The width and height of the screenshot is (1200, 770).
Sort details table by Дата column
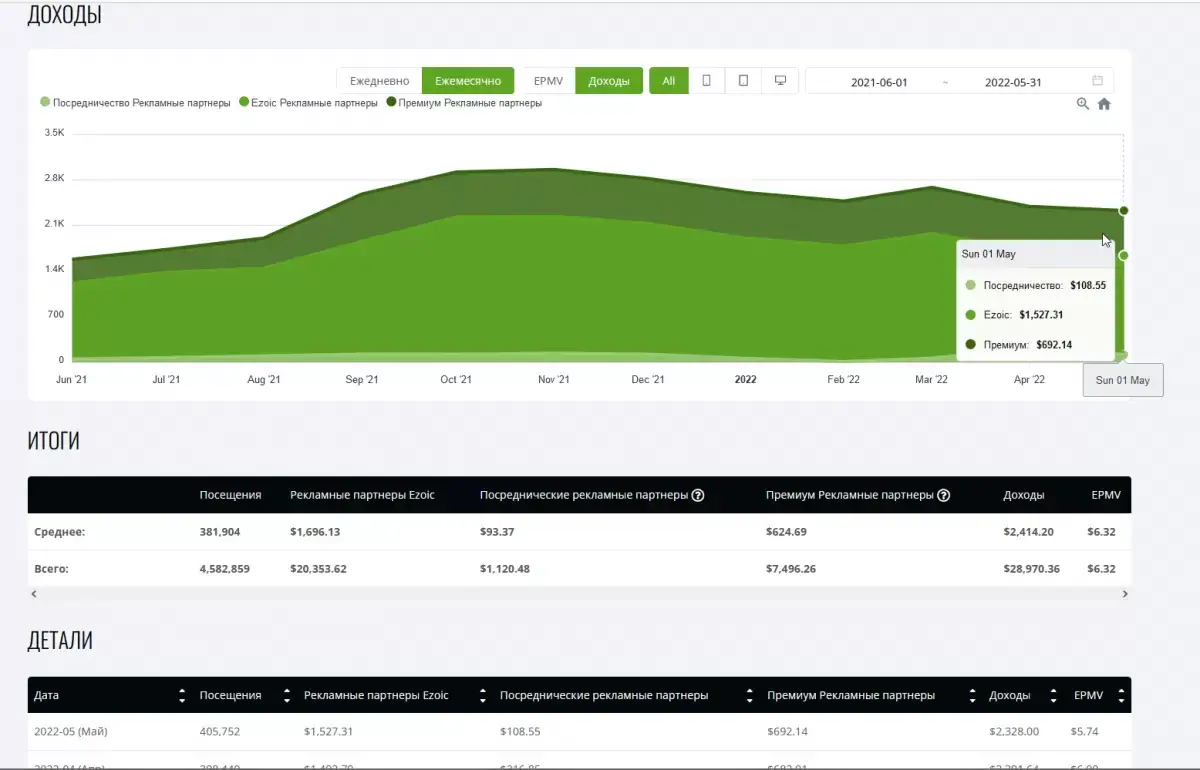click(x=181, y=695)
